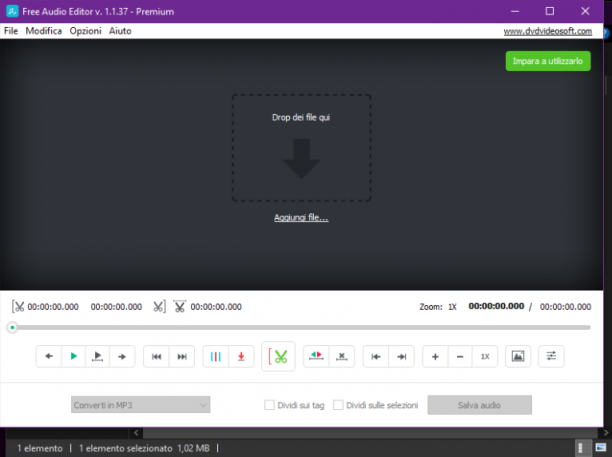Open the audio settings sliders icon
Viewport: 612px width, 457px height.
click(551, 356)
